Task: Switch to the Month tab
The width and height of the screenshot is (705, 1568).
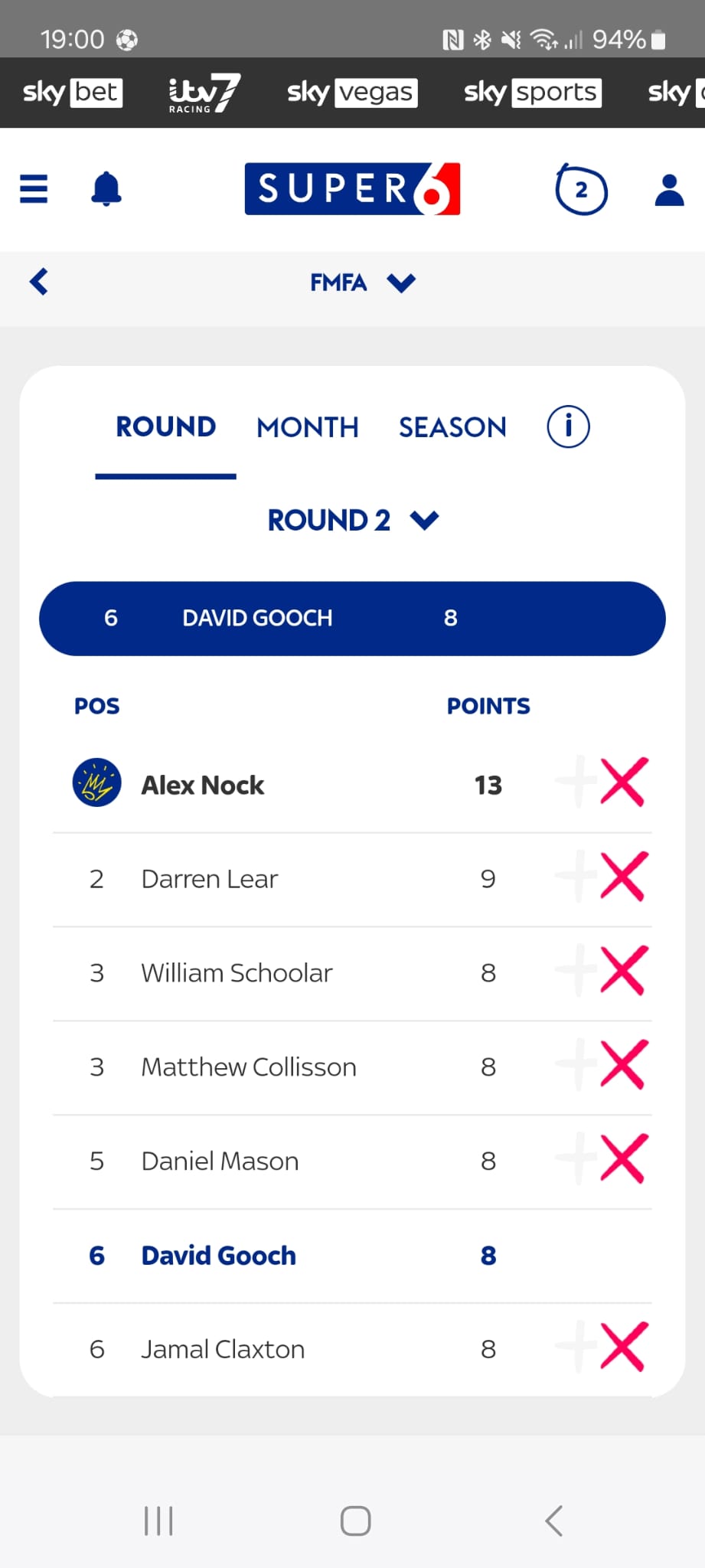Action: [x=308, y=427]
